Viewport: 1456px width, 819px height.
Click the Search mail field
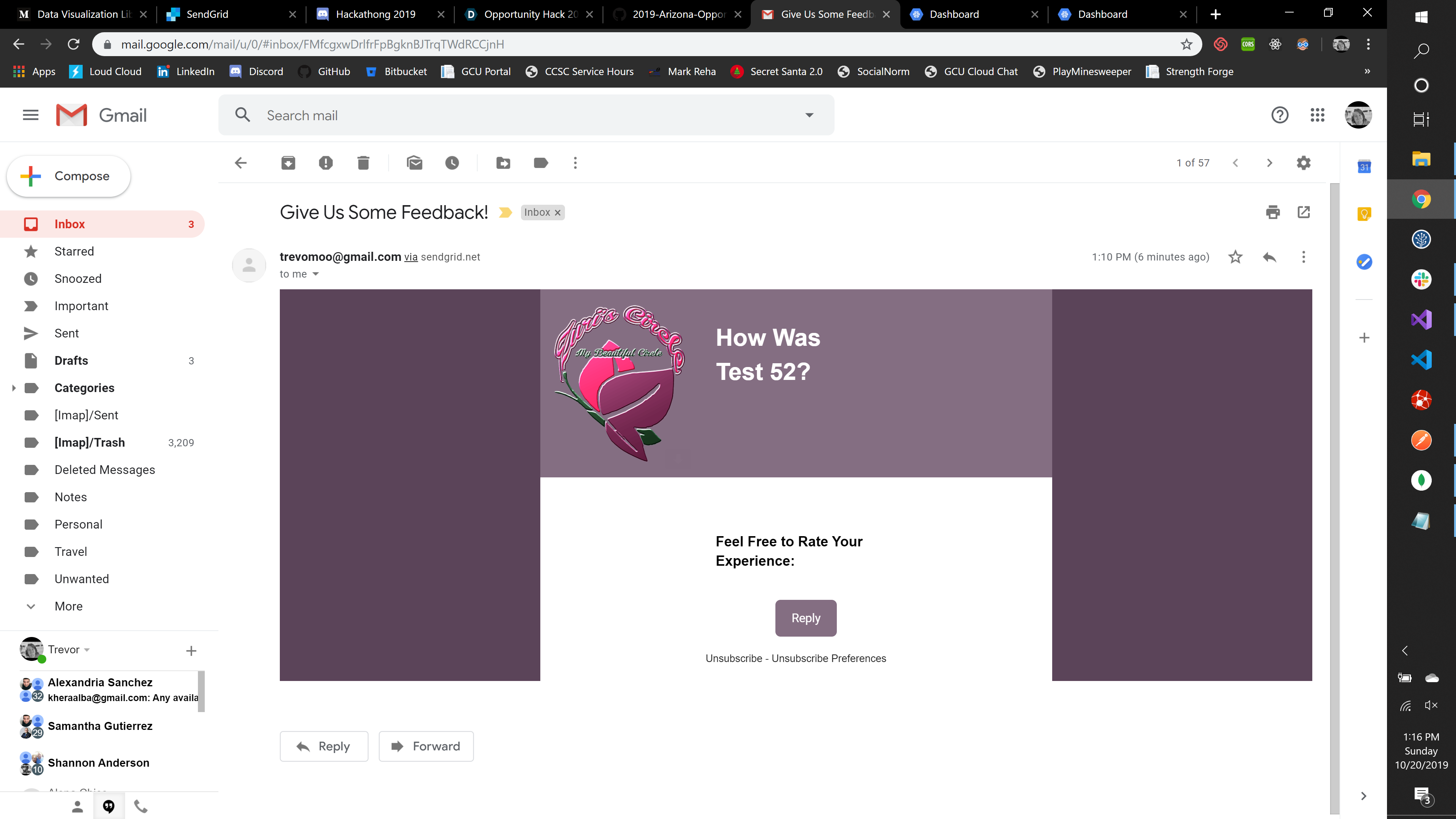pyautogui.click(x=509, y=115)
